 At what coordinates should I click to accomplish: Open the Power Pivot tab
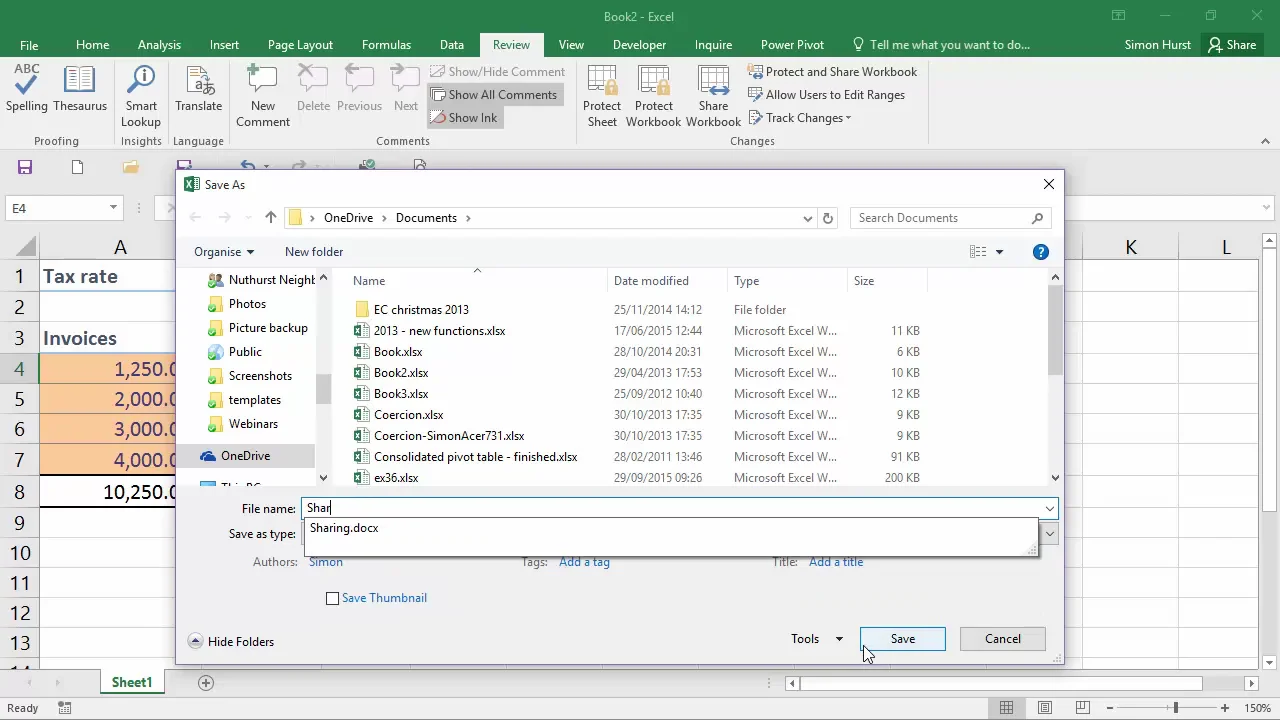pos(792,45)
